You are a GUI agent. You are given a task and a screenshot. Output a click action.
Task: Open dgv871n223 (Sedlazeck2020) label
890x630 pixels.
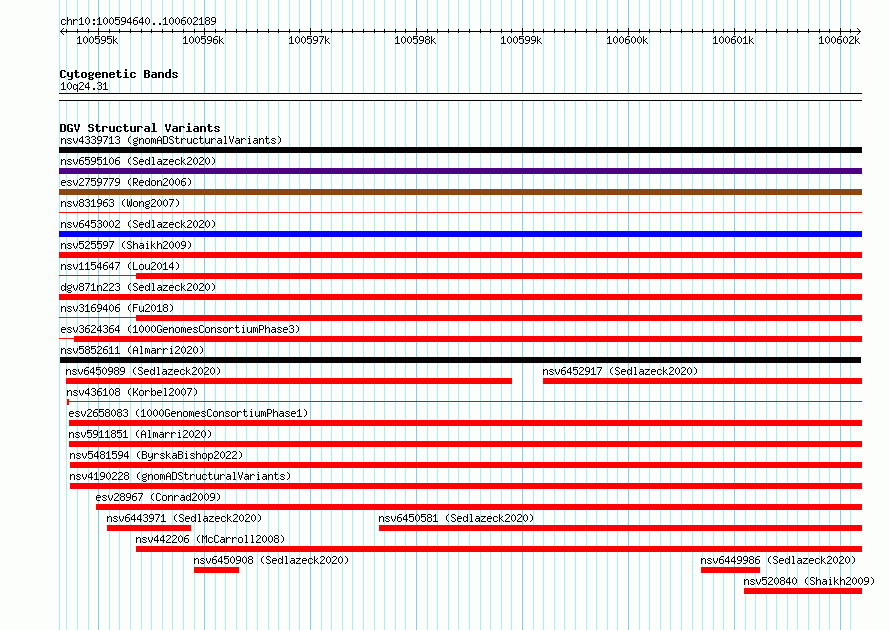[x=138, y=287]
